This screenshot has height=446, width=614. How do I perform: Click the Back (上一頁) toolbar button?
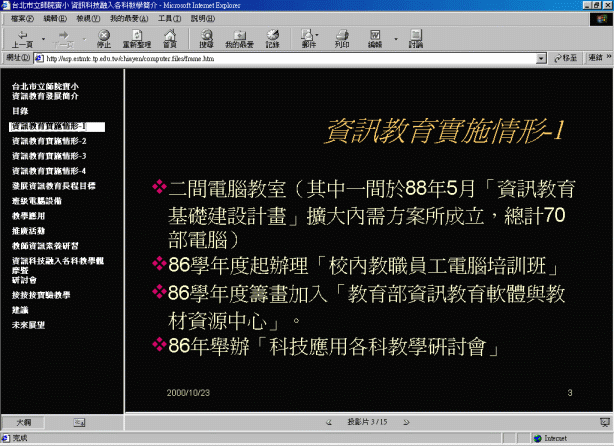(x=22, y=39)
